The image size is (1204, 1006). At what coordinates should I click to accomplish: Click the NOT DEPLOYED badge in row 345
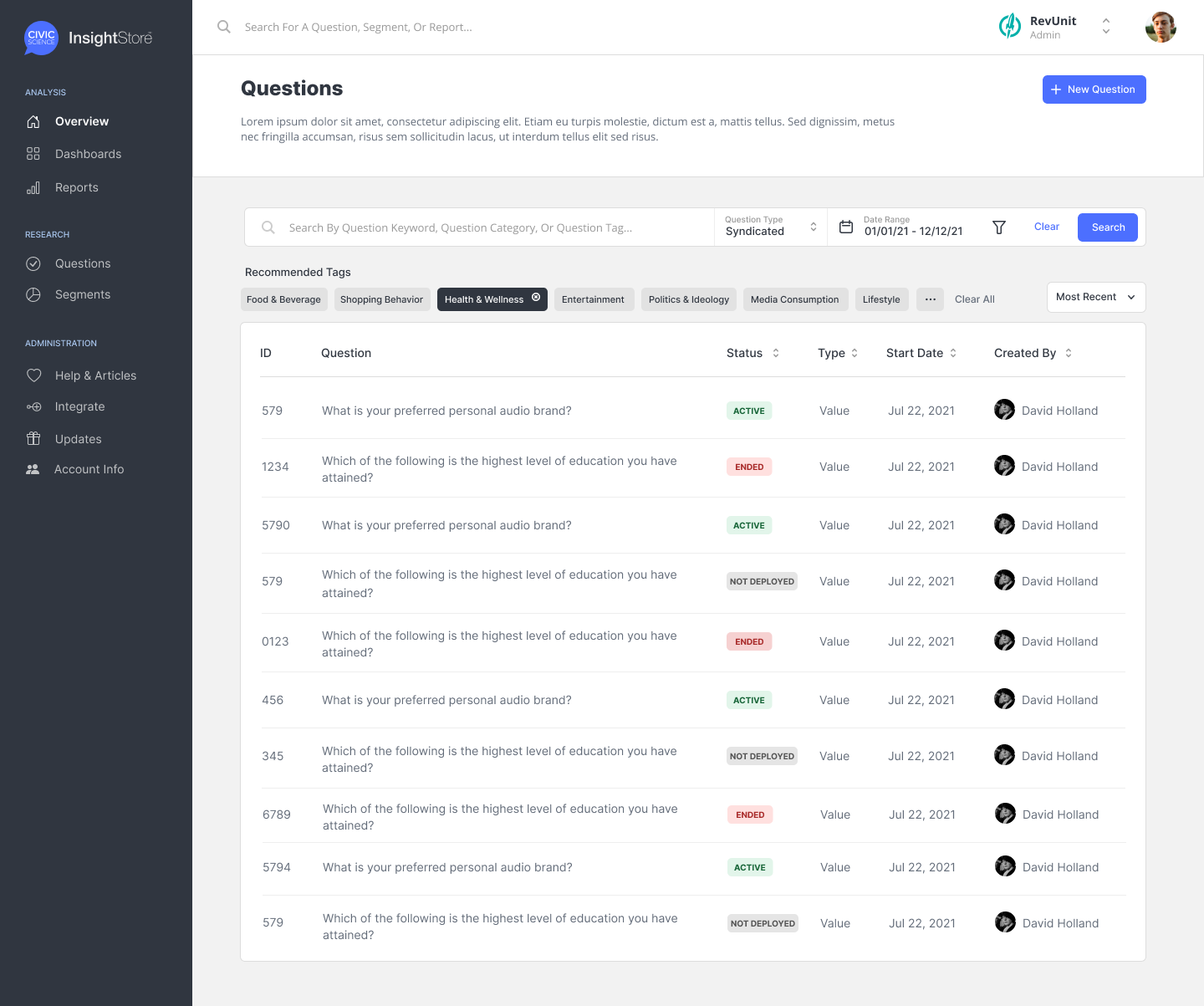pyautogui.click(x=762, y=756)
